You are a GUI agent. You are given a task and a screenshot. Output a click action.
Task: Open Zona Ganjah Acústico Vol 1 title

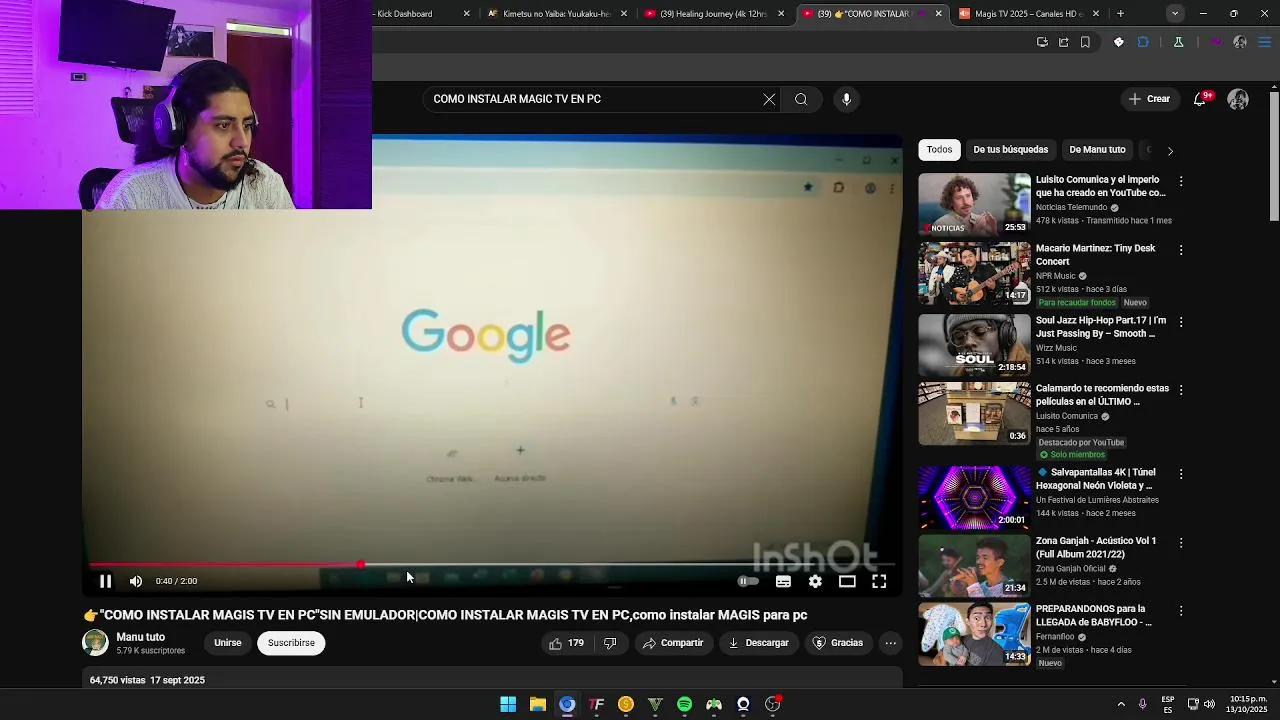(1096, 547)
